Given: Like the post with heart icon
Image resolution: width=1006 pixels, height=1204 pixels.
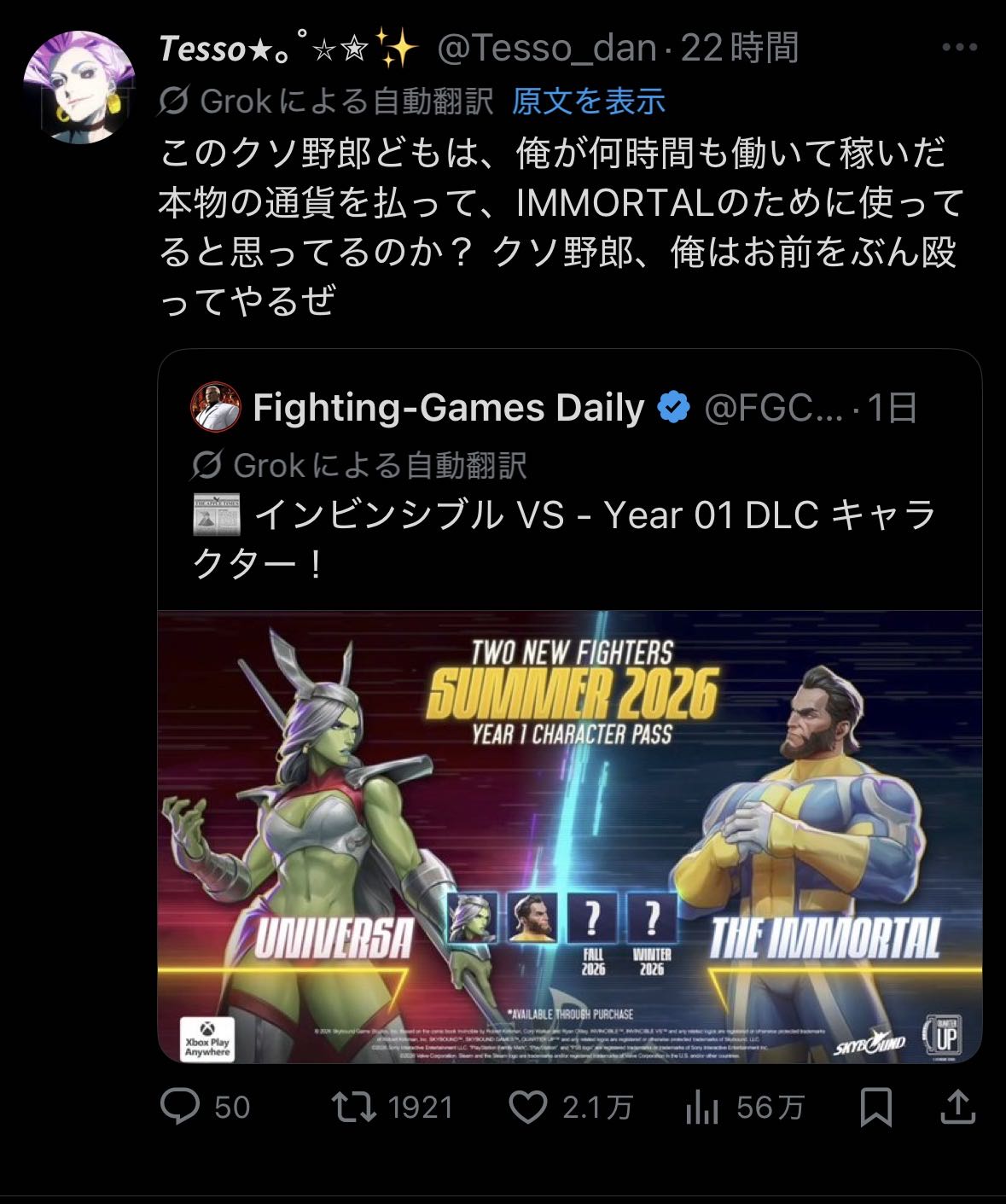Looking at the screenshot, I should tap(527, 1107).
